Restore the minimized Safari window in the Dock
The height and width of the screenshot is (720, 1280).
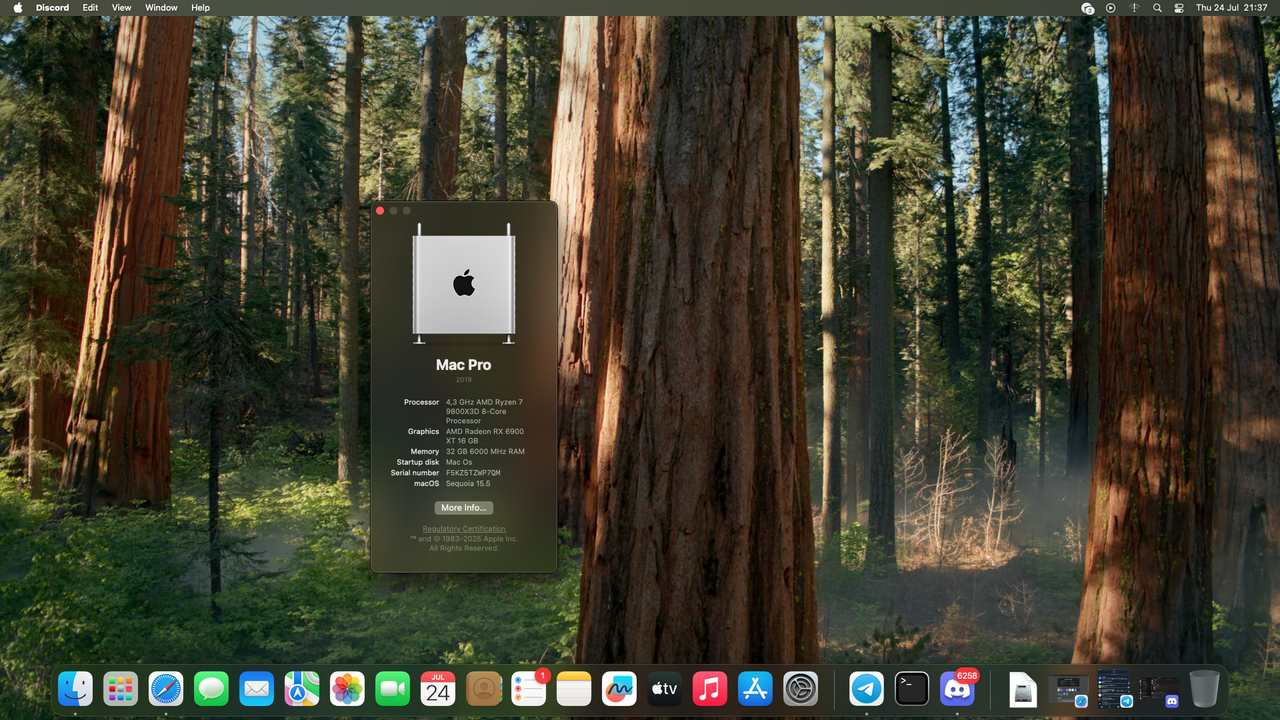[1069, 690]
